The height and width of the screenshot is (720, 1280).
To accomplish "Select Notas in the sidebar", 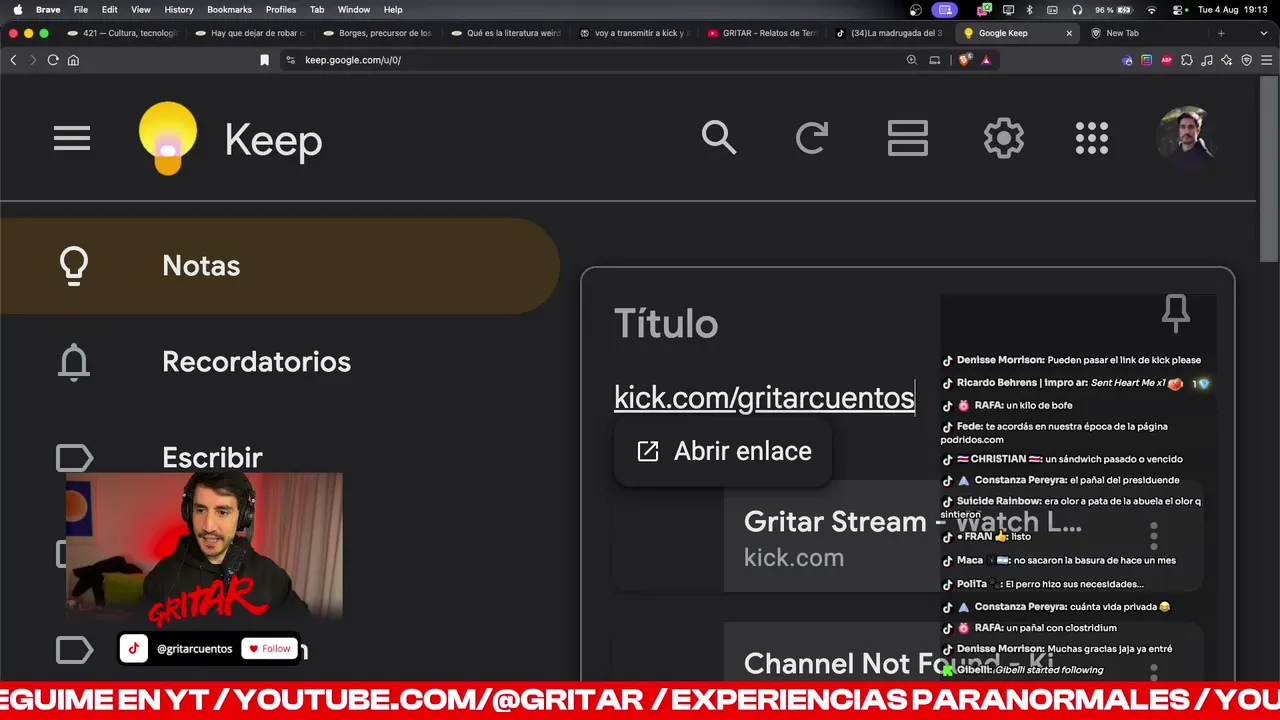I will tap(280, 266).
